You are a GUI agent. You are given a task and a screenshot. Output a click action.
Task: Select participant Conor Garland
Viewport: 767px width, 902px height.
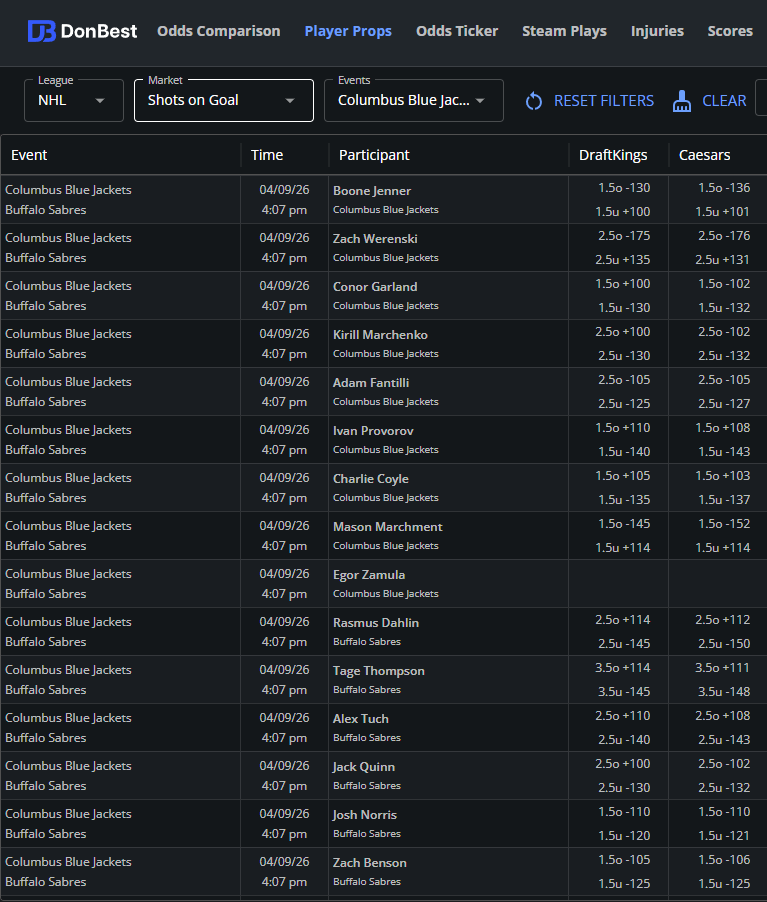[x=375, y=287]
